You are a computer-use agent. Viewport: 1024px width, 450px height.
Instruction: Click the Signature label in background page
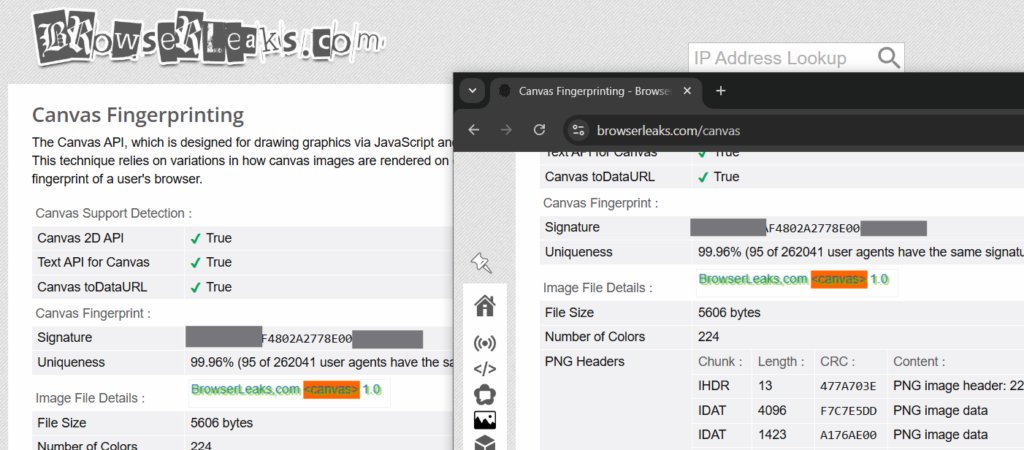point(64,338)
